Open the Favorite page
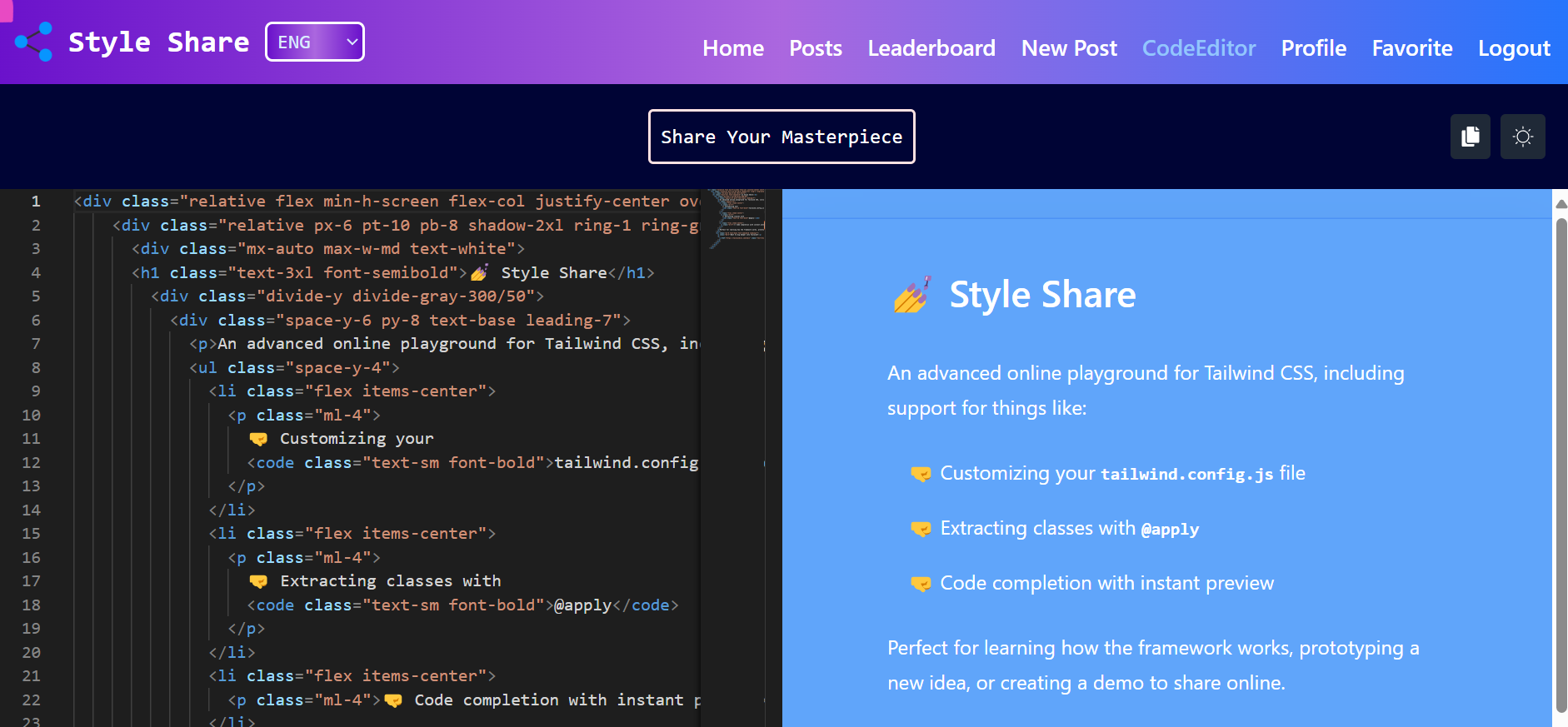 point(1412,48)
